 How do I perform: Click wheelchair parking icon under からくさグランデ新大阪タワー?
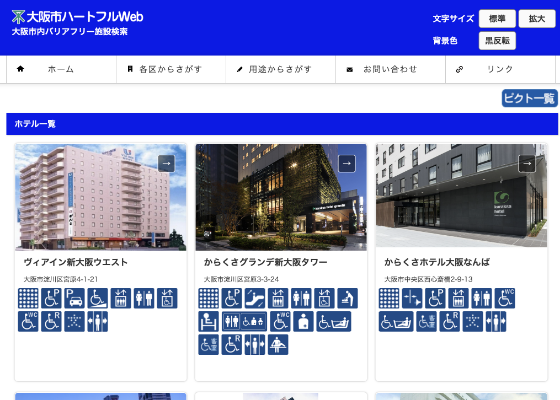tap(232, 298)
